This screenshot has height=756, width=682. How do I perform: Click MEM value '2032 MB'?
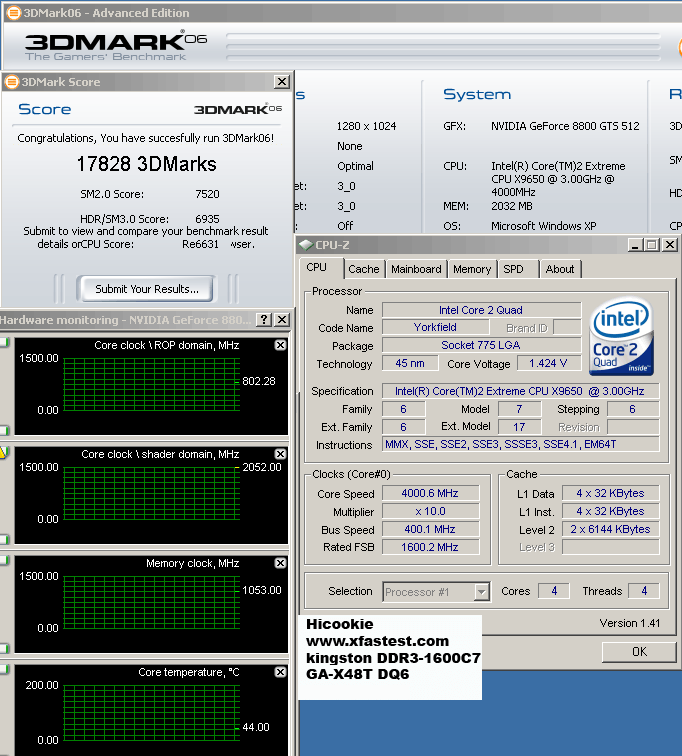tap(512, 206)
